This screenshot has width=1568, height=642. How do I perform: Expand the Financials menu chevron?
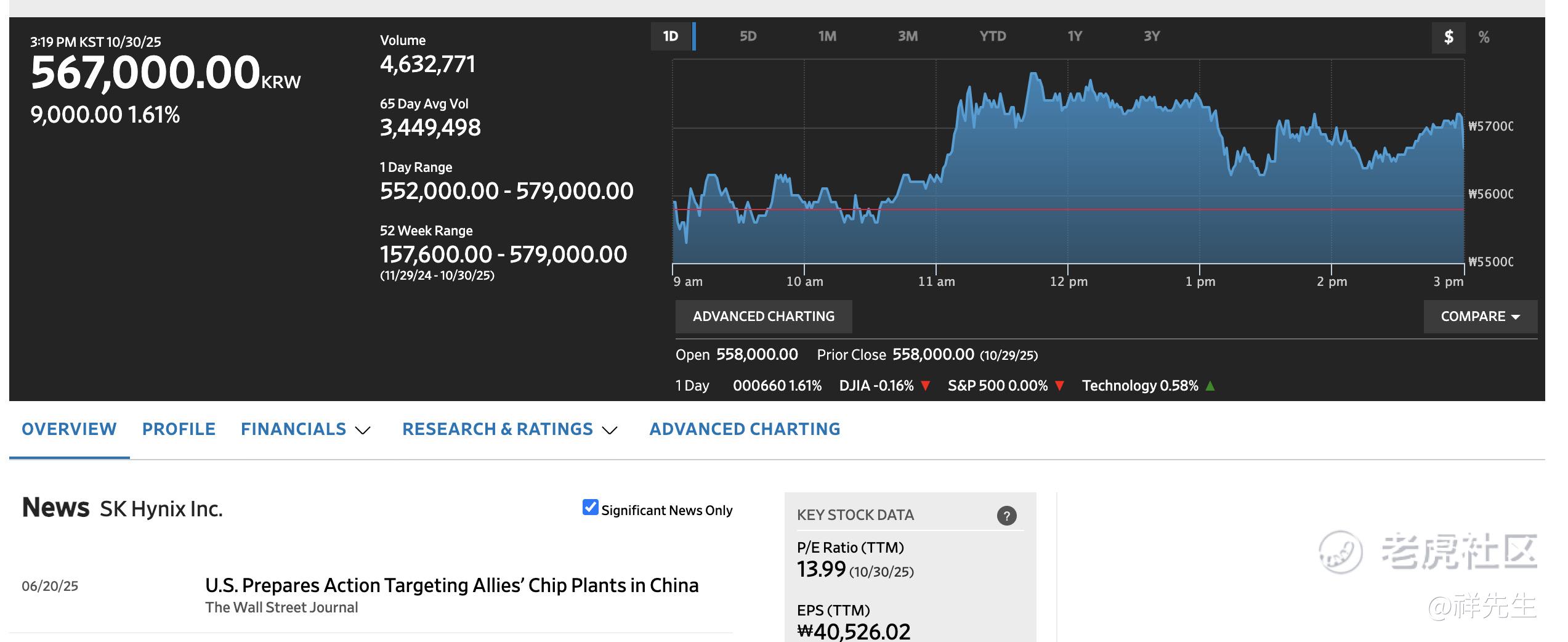363,430
